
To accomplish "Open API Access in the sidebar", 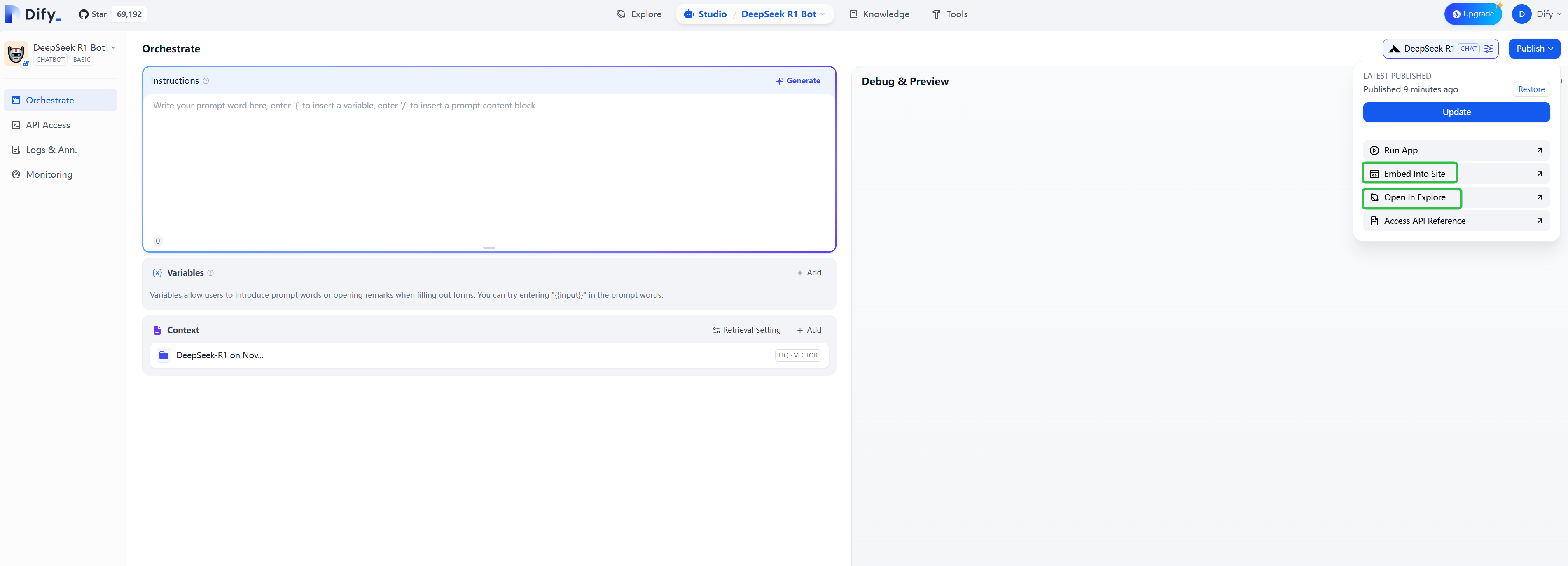I will [x=47, y=125].
